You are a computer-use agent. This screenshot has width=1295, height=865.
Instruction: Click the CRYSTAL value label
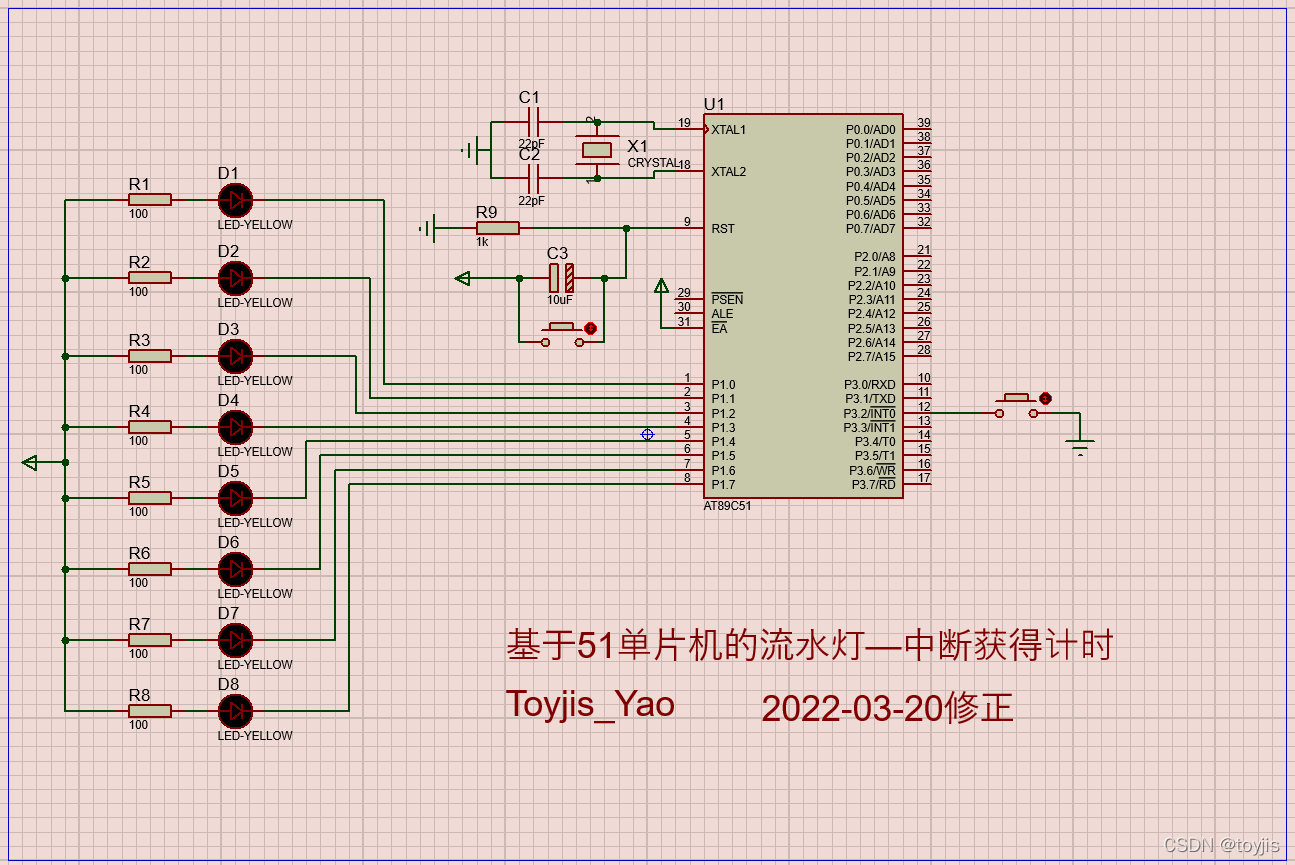[653, 163]
